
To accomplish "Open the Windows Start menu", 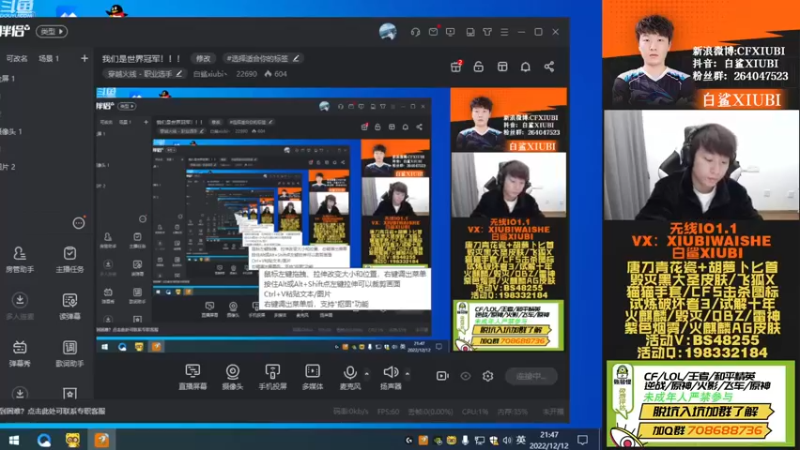I will tap(14, 440).
